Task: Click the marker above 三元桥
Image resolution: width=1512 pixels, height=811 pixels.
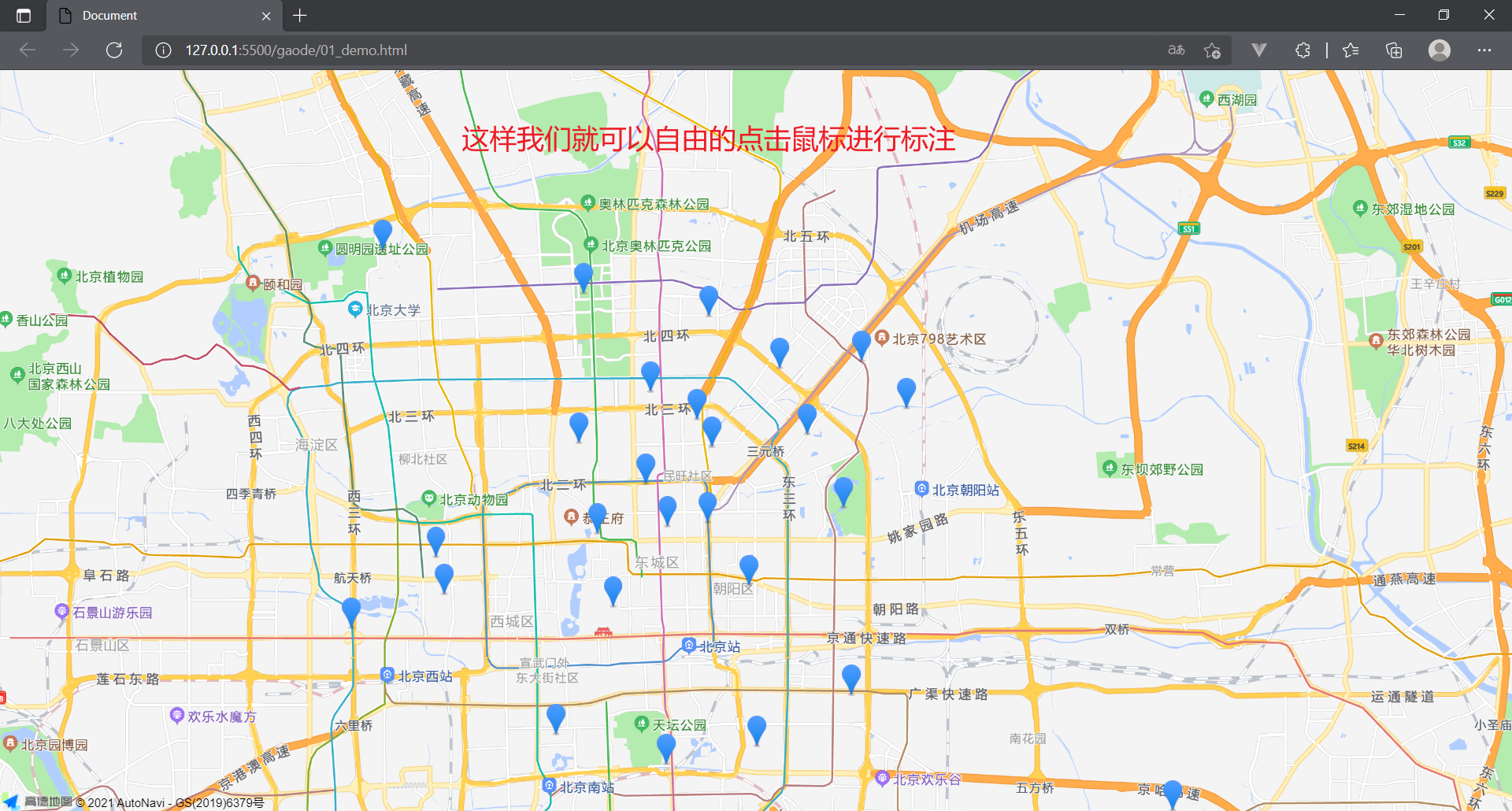Action: pos(807,418)
